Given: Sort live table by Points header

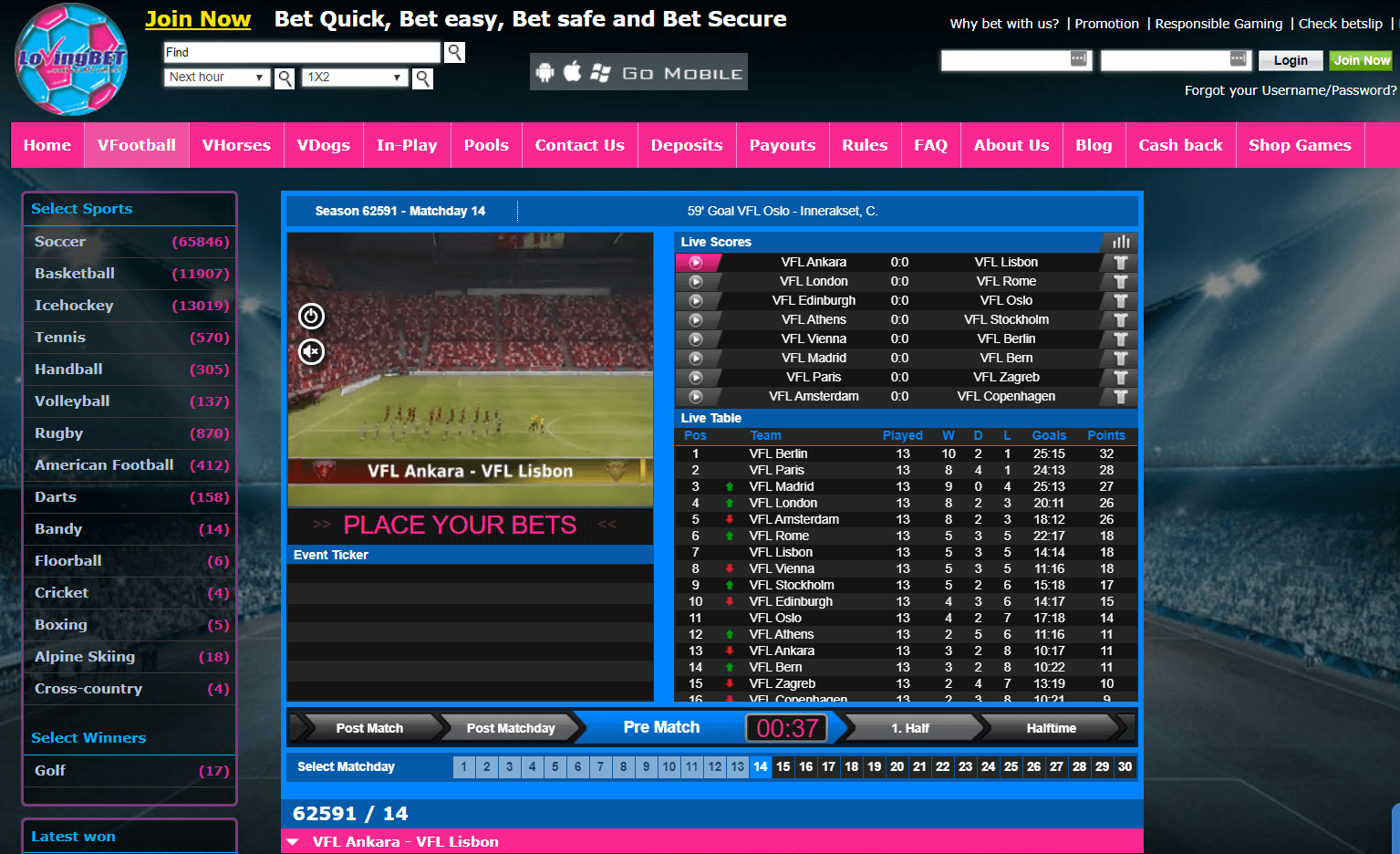Looking at the screenshot, I should [1105, 435].
